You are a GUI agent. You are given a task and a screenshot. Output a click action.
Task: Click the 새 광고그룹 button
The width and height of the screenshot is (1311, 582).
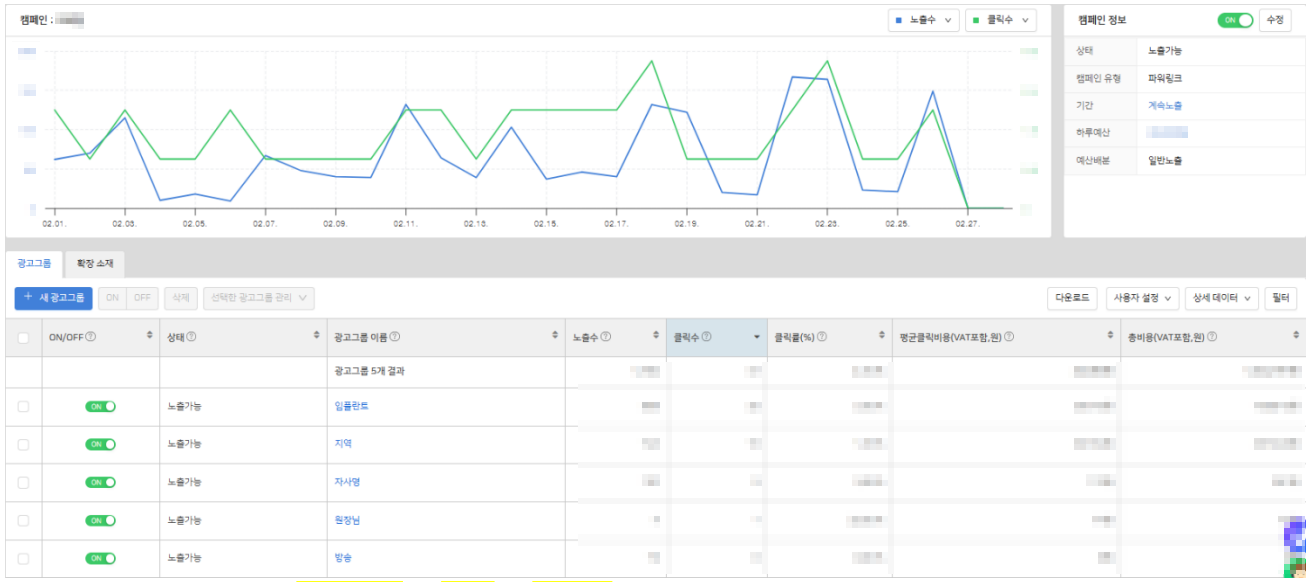54,298
